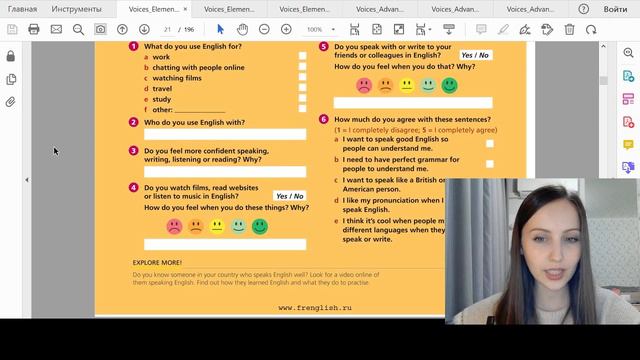The width and height of the screenshot is (640, 360).
Task: Click the box for 'I want to speak good English'
Action: [x=490, y=143]
